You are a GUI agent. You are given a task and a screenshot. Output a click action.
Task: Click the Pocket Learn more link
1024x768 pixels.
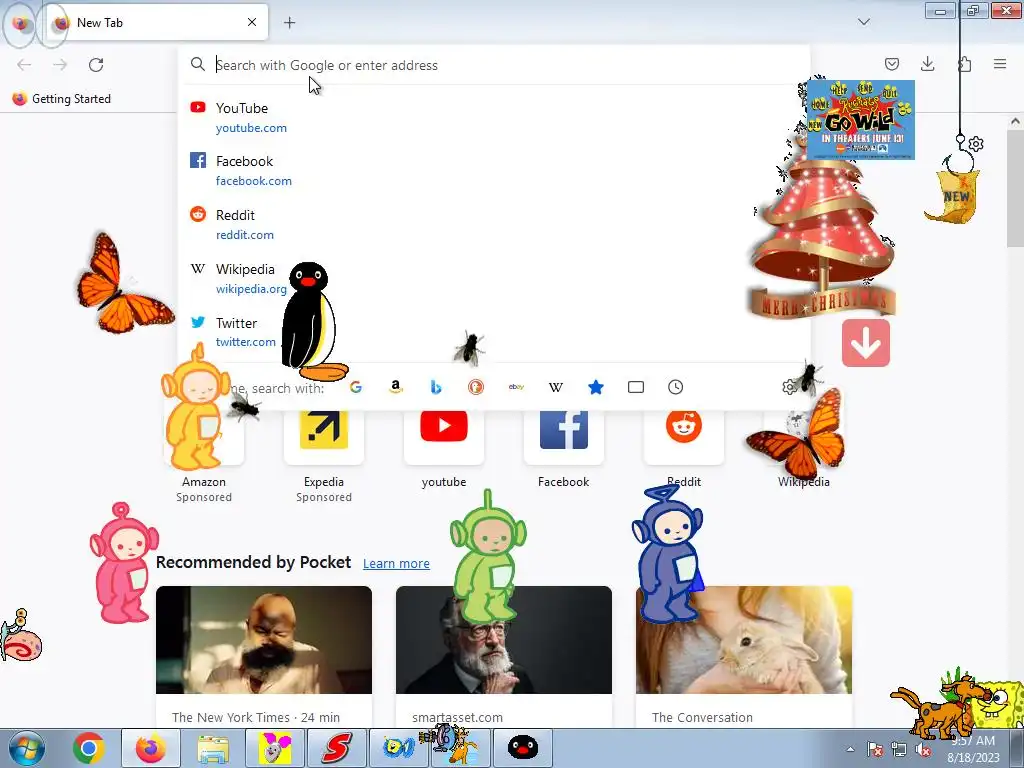point(396,564)
